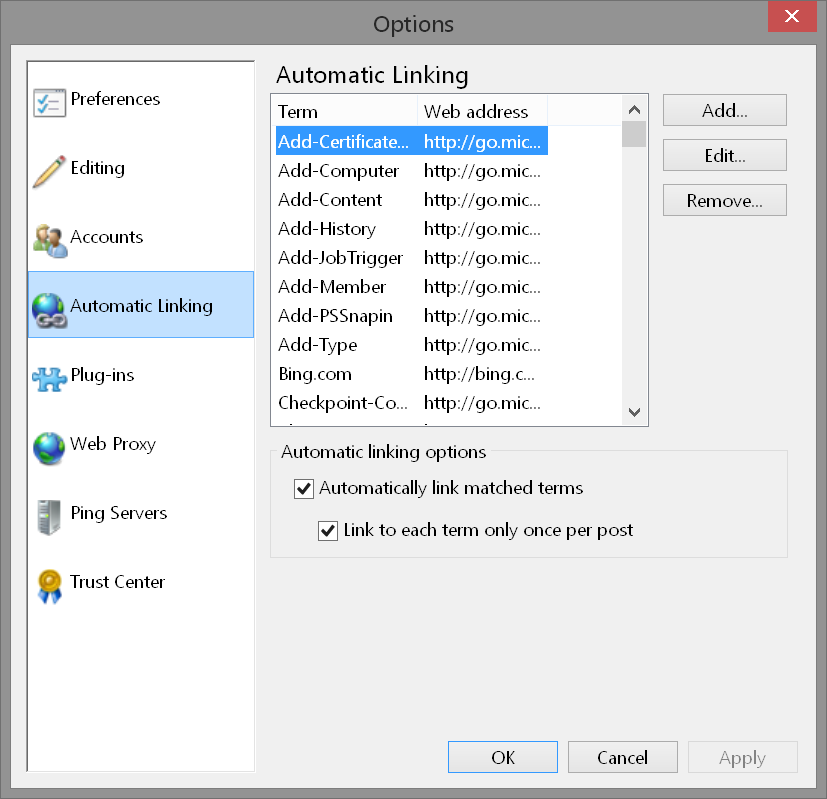Confirm the dialog with OK
The width and height of the screenshot is (827, 799).
click(503, 757)
